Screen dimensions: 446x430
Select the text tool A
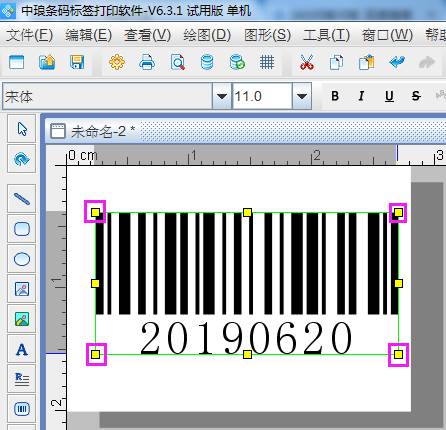coord(22,349)
